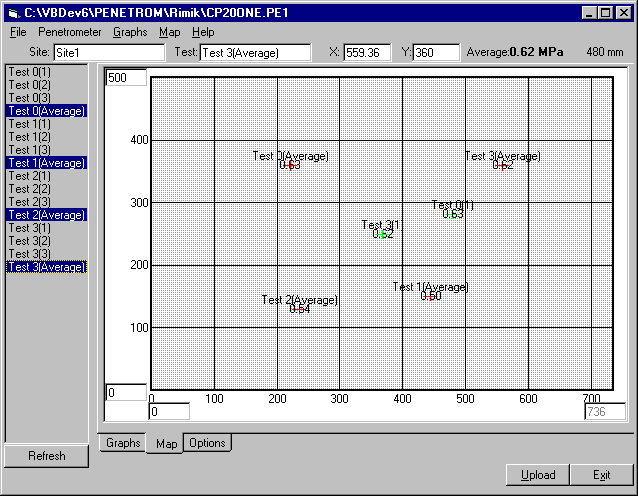Screen dimensions: 638x496
Task: Click the Upload button
Action: [538, 474]
